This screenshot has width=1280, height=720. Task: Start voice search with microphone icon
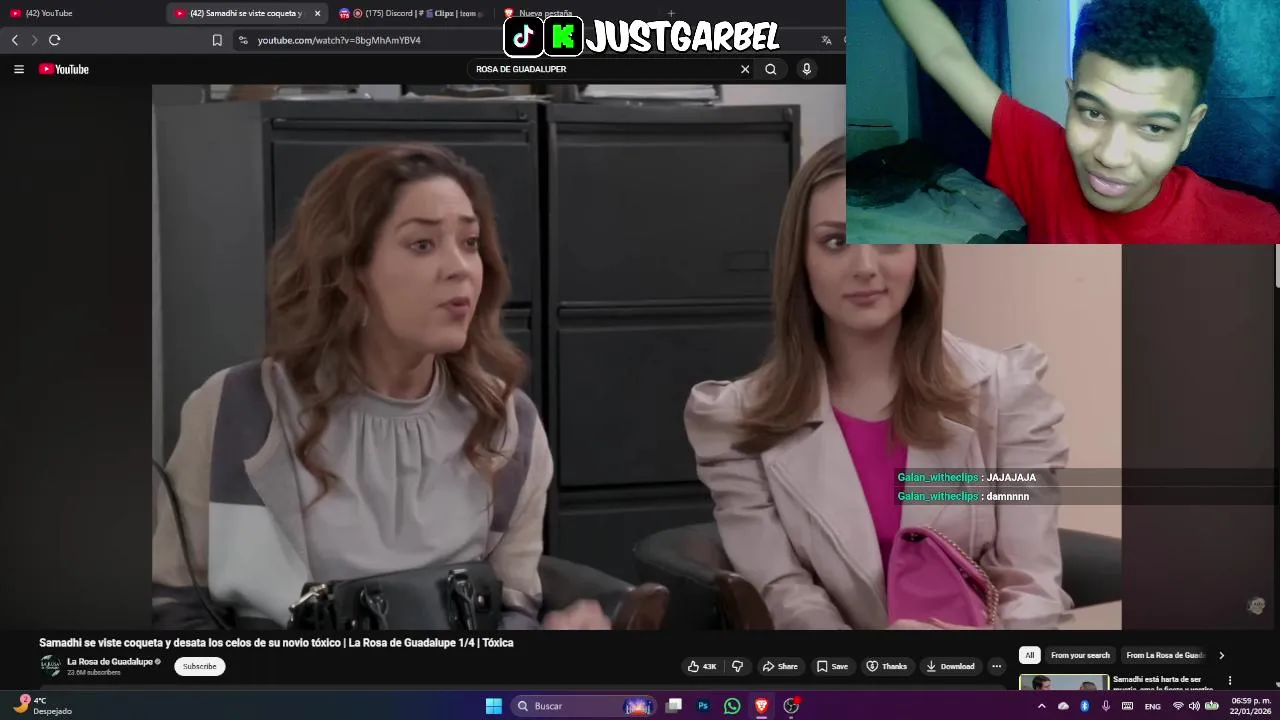(x=807, y=69)
